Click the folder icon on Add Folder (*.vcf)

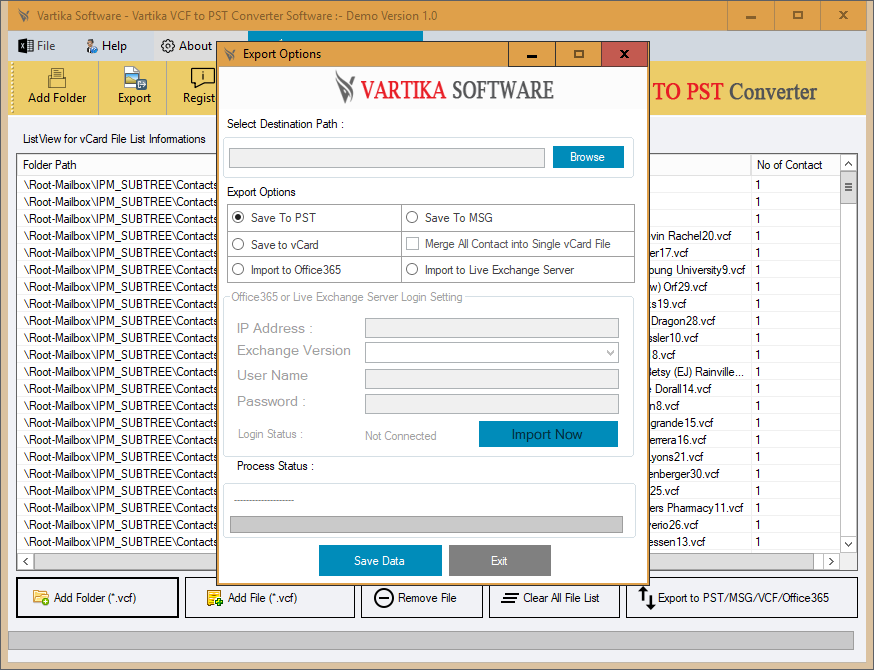41,598
